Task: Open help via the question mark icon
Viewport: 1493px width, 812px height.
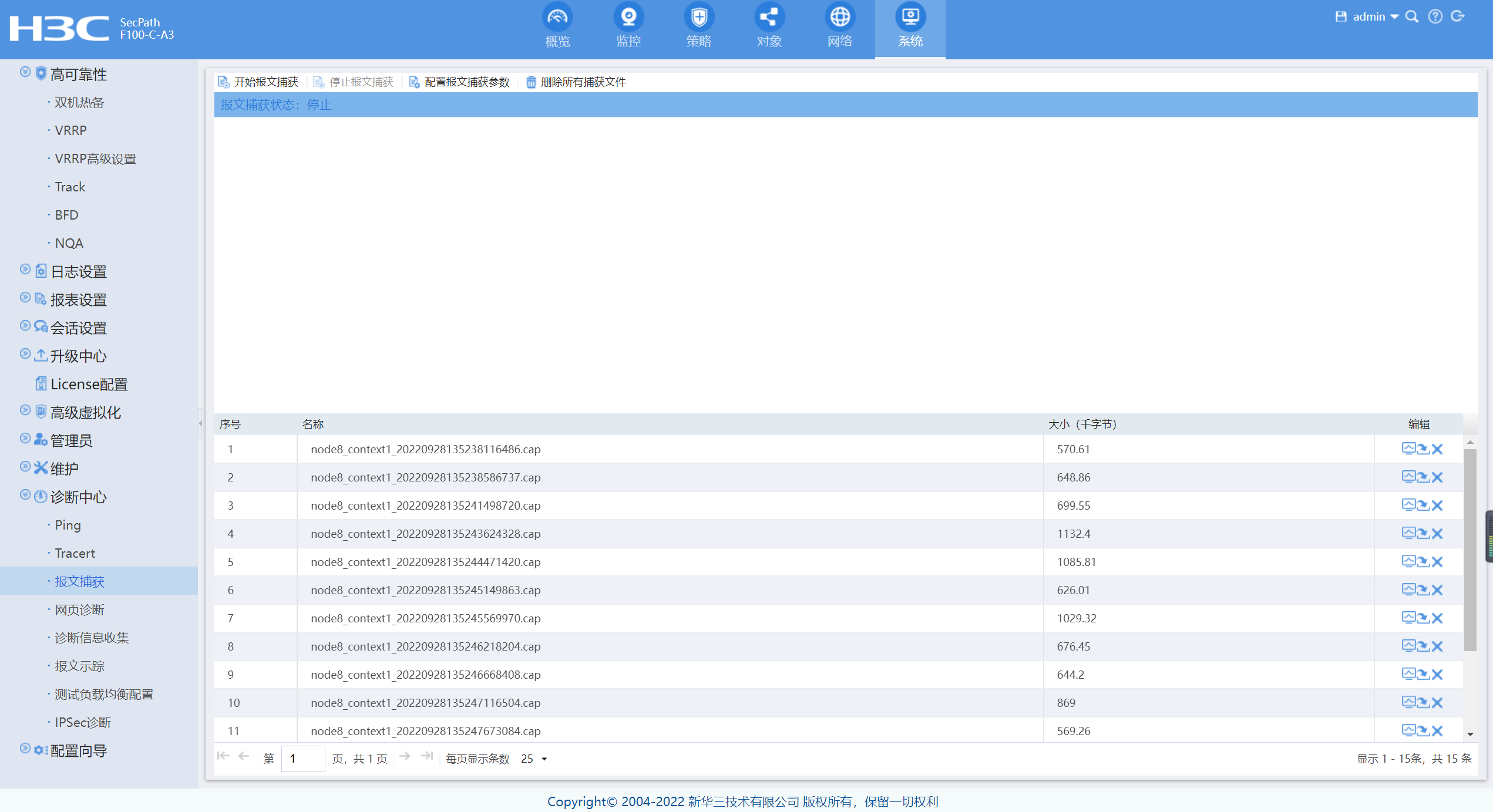Action: [1435, 16]
